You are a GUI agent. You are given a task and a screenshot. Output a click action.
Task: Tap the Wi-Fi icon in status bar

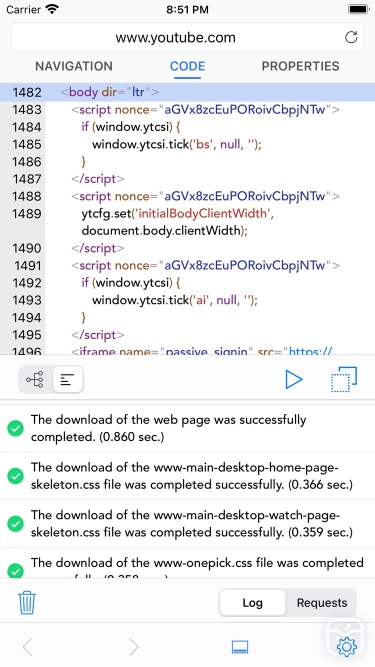52,9
